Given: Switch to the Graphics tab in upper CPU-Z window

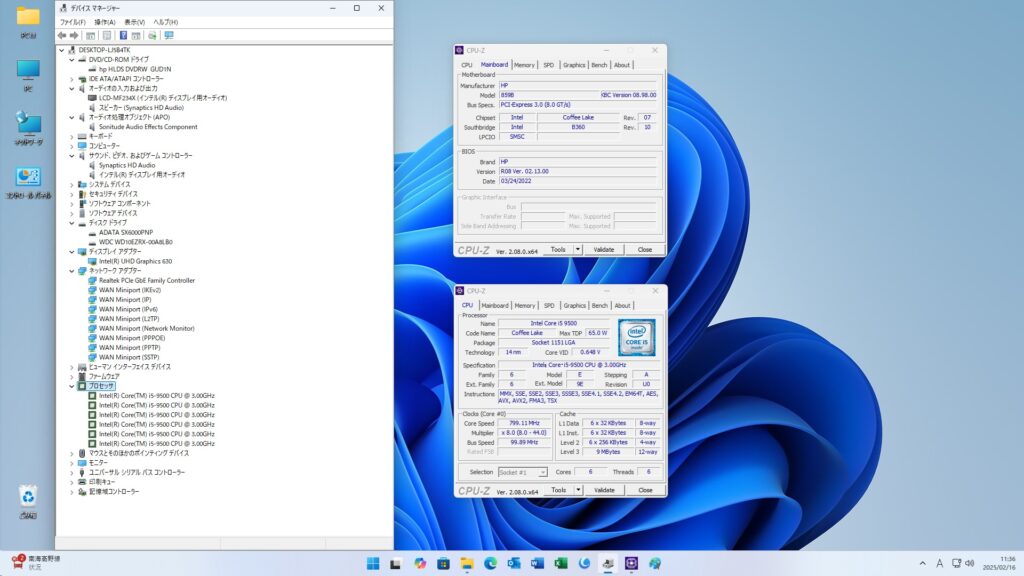Looking at the screenshot, I should pos(574,65).
